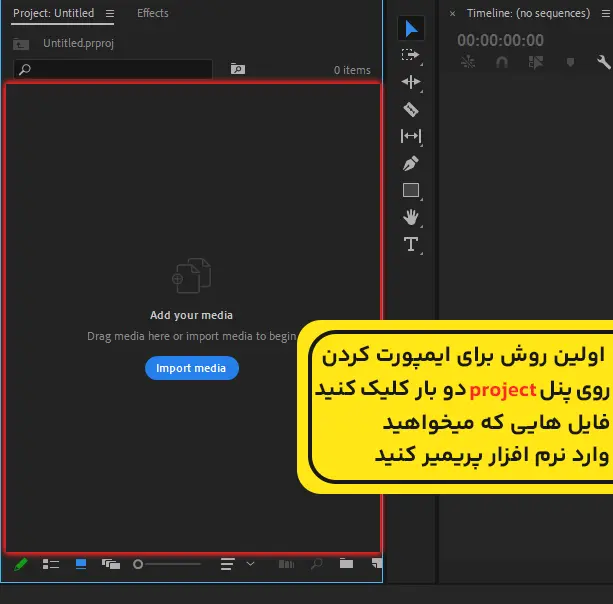Click the Project panel search field

tap(115, 69)
